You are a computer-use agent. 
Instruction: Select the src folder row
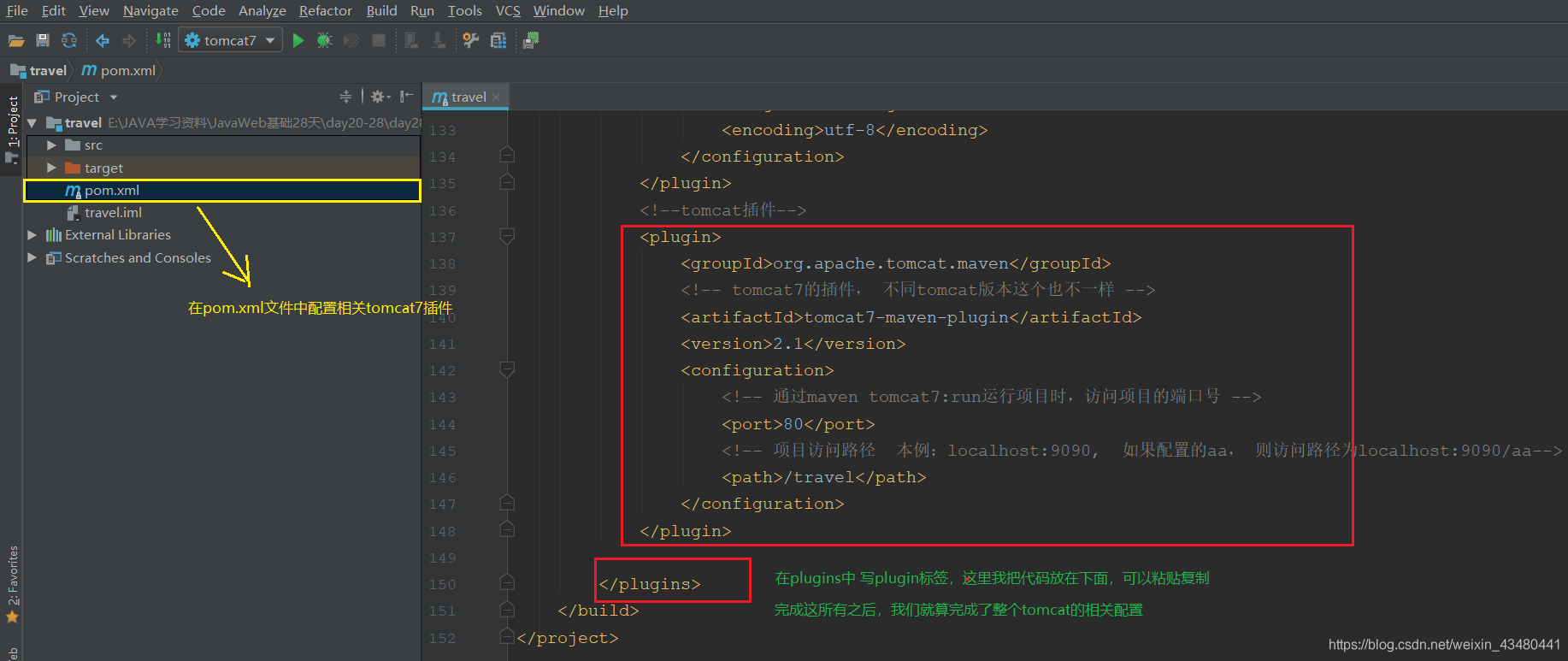pos(222,145)
